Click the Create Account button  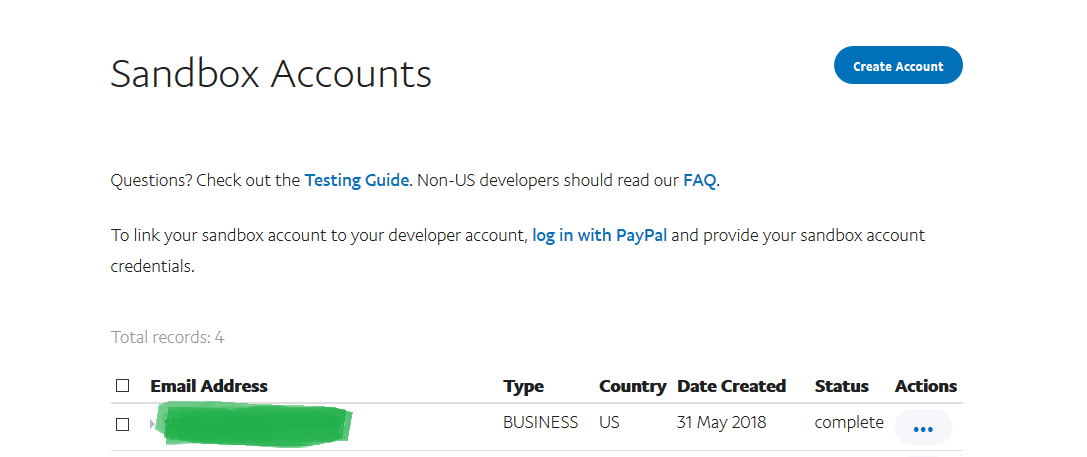coord(897,66)
